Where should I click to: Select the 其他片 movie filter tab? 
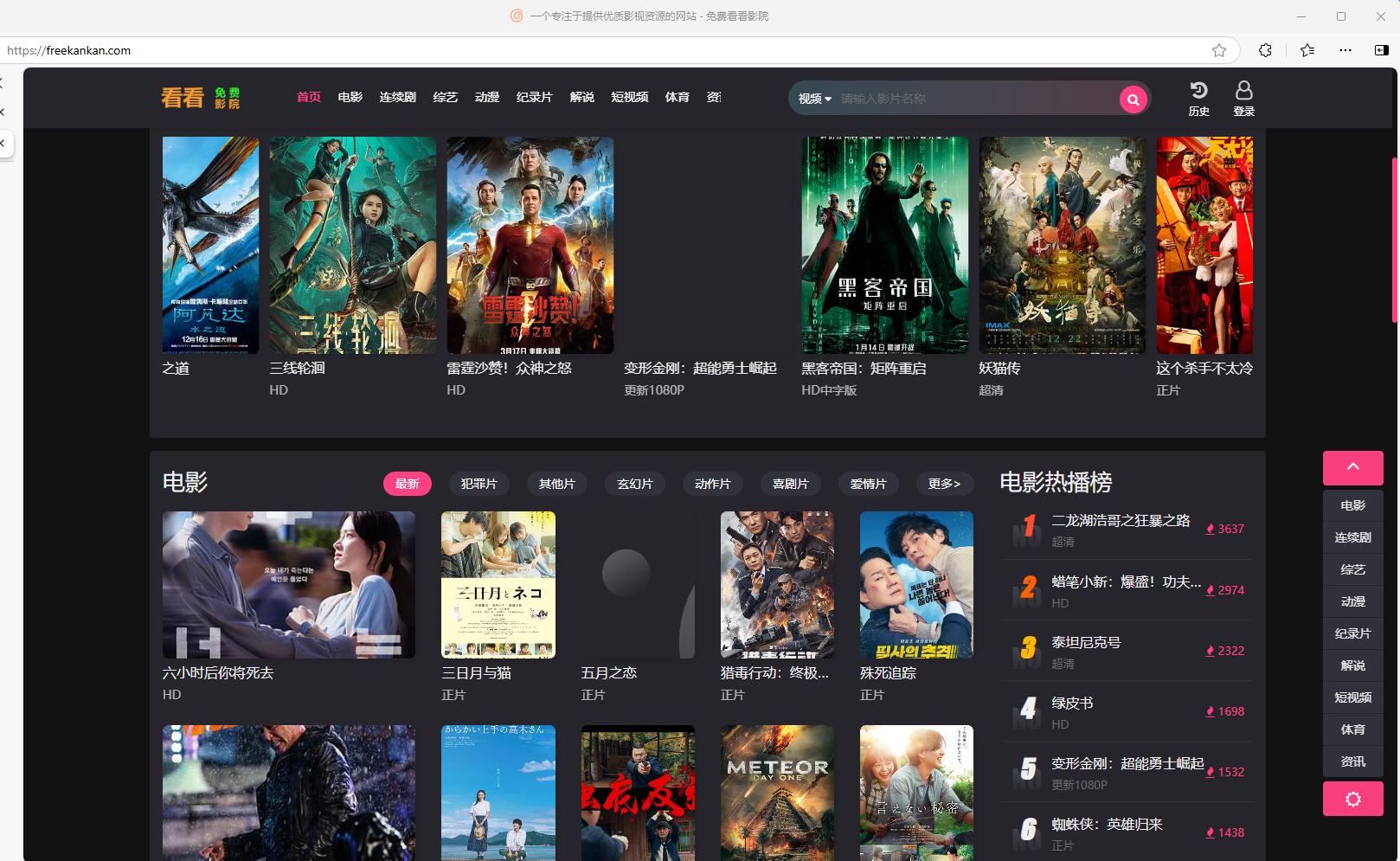[x=557, y=484]
